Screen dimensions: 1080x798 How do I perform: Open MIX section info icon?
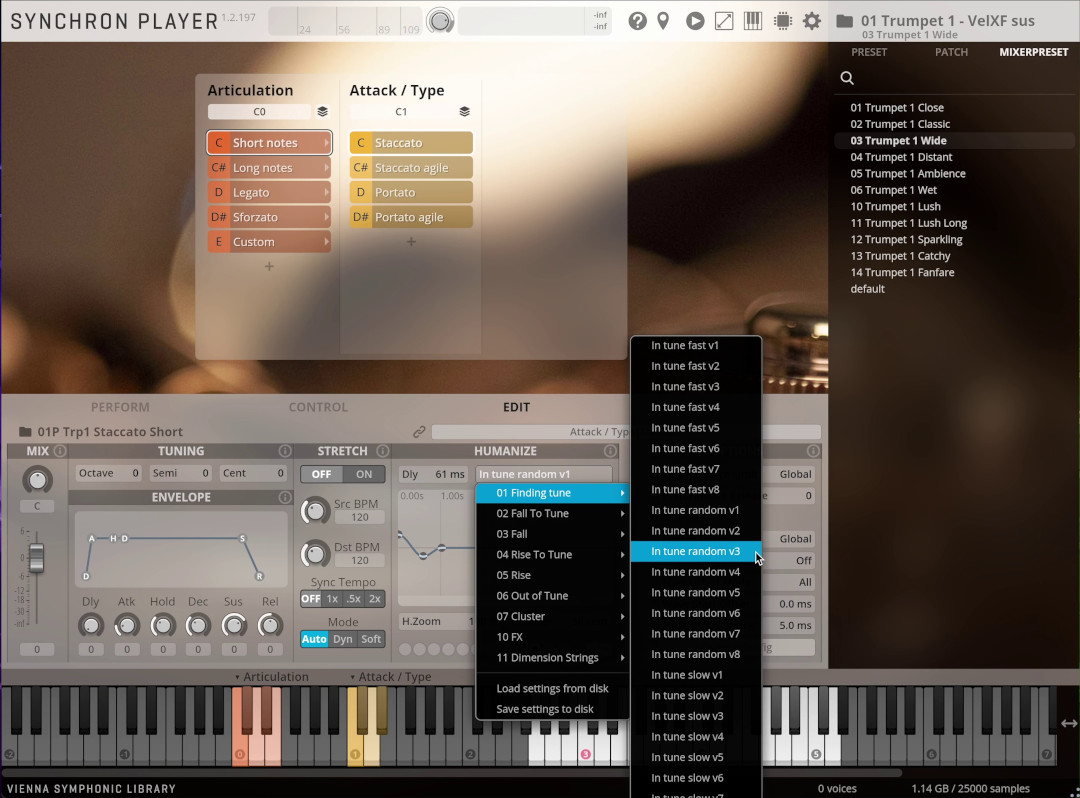tap(60, 451)
